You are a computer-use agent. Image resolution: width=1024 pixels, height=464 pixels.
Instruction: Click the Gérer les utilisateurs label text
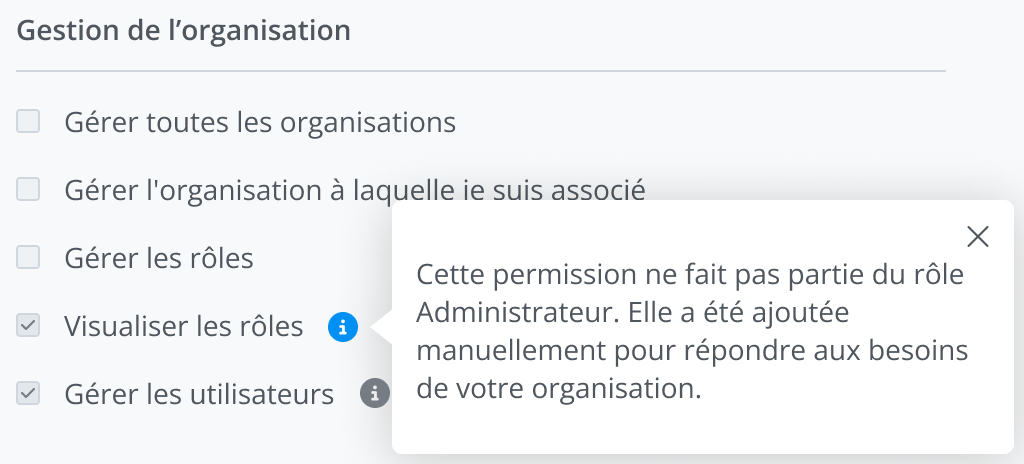198,394
